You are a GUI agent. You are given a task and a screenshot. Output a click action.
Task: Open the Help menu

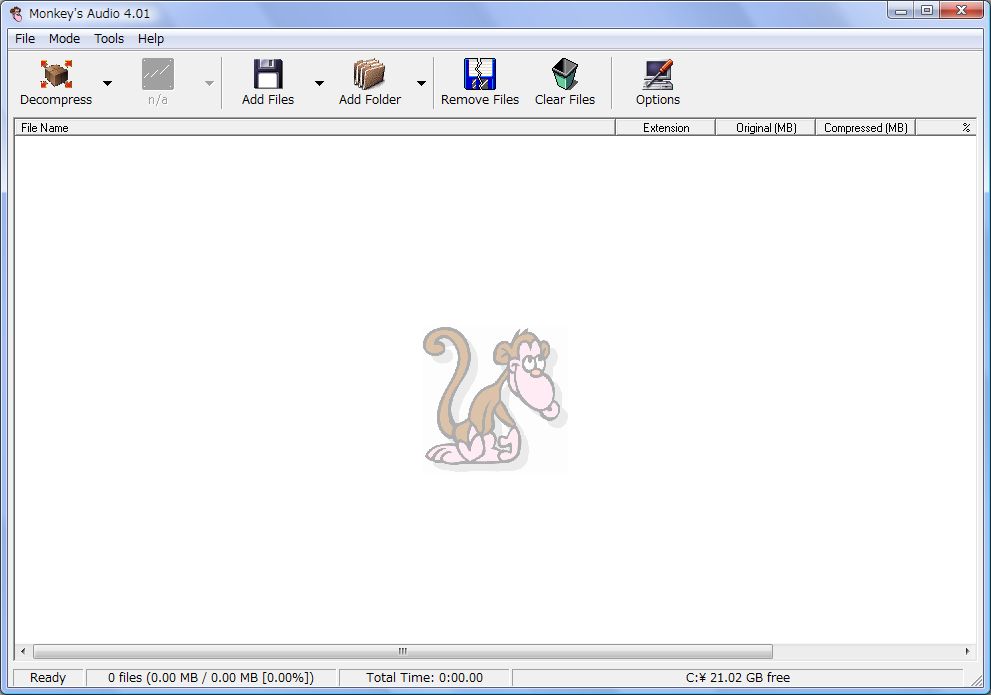tap(151, 39)
